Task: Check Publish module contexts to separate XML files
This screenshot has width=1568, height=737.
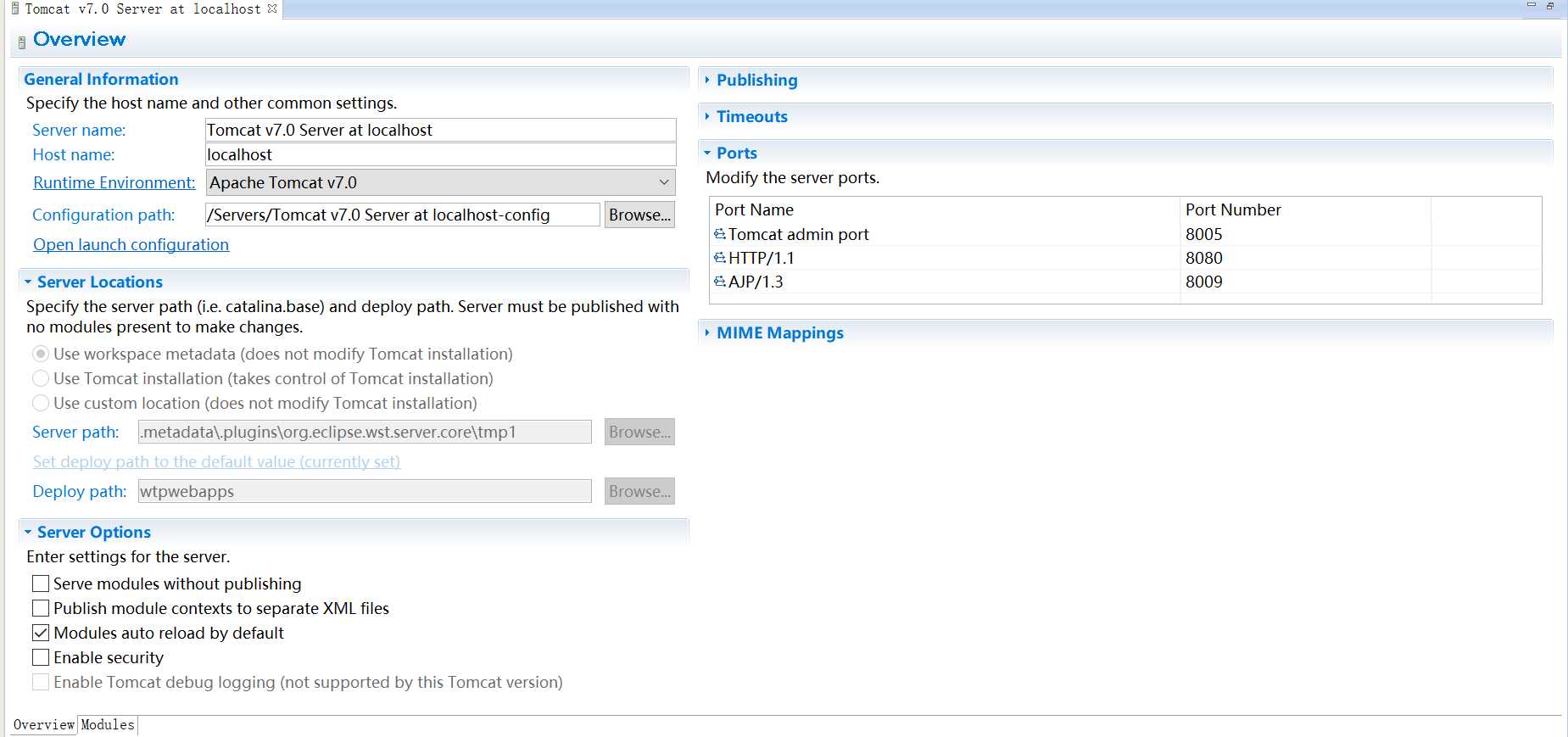Action: pyautogui.click(x=41, y=608)
